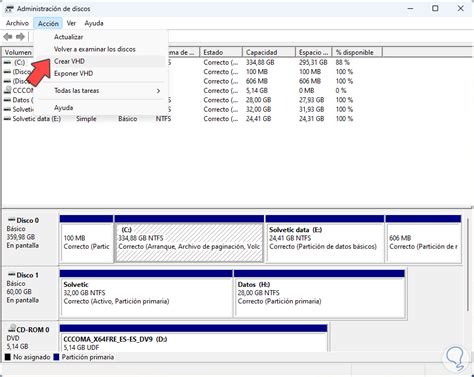Click the 27,93 GB free space cell
474x377 pixels.
(312, 100)
